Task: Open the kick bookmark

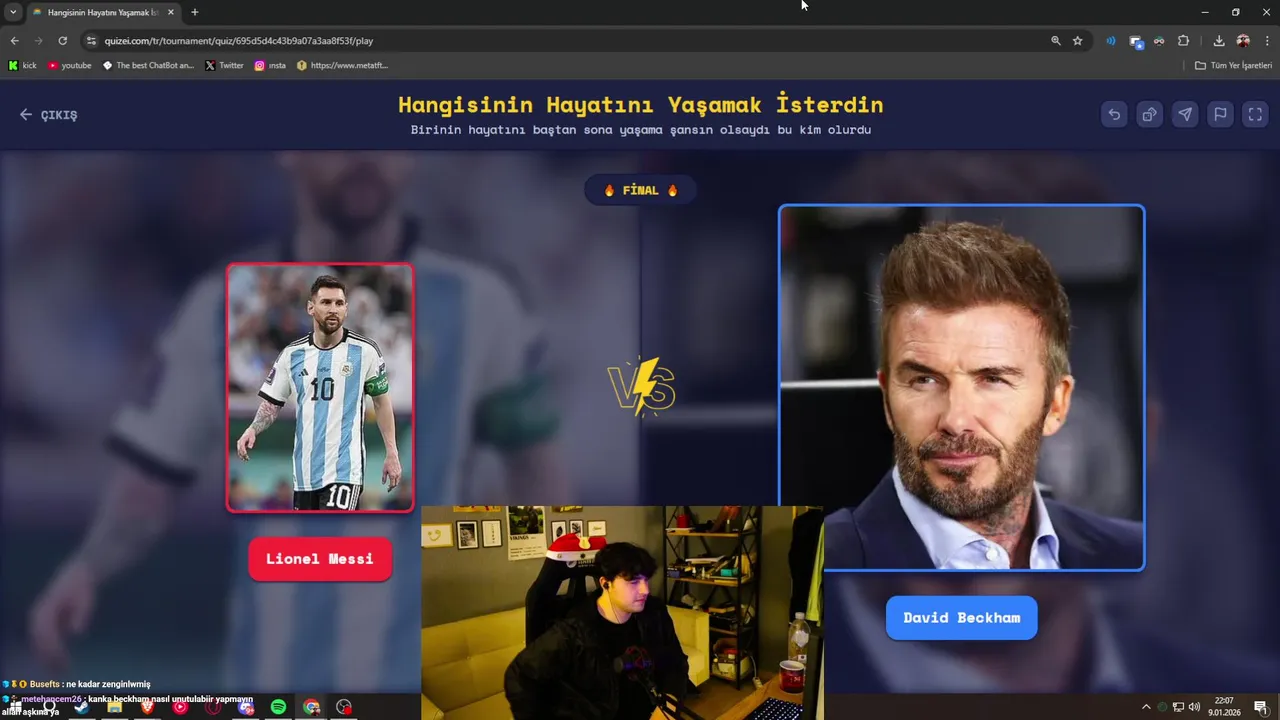Action: tap(22, 65)
